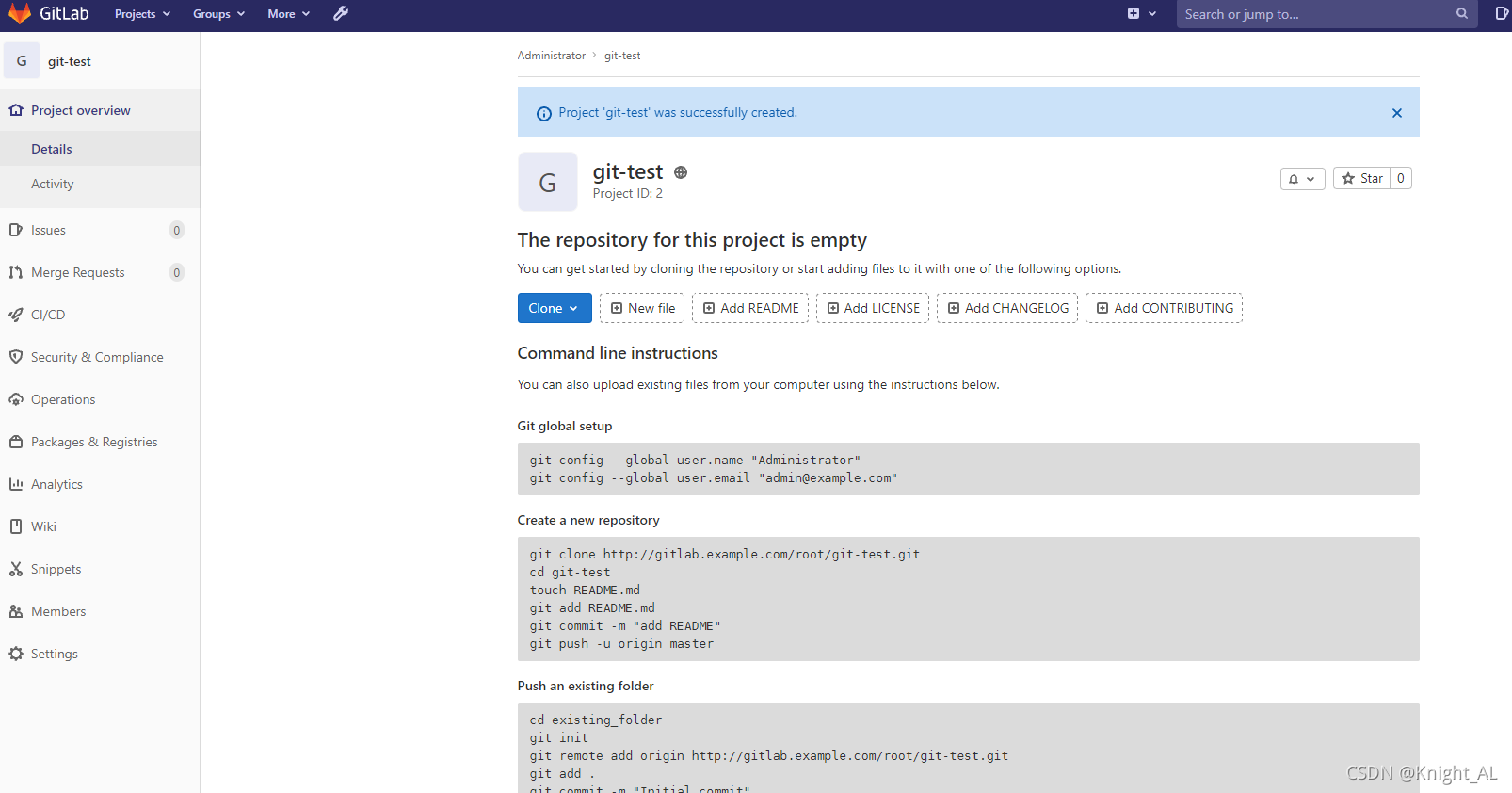
Task: Select Details in sidebar
Action: (x=100, y=149)
